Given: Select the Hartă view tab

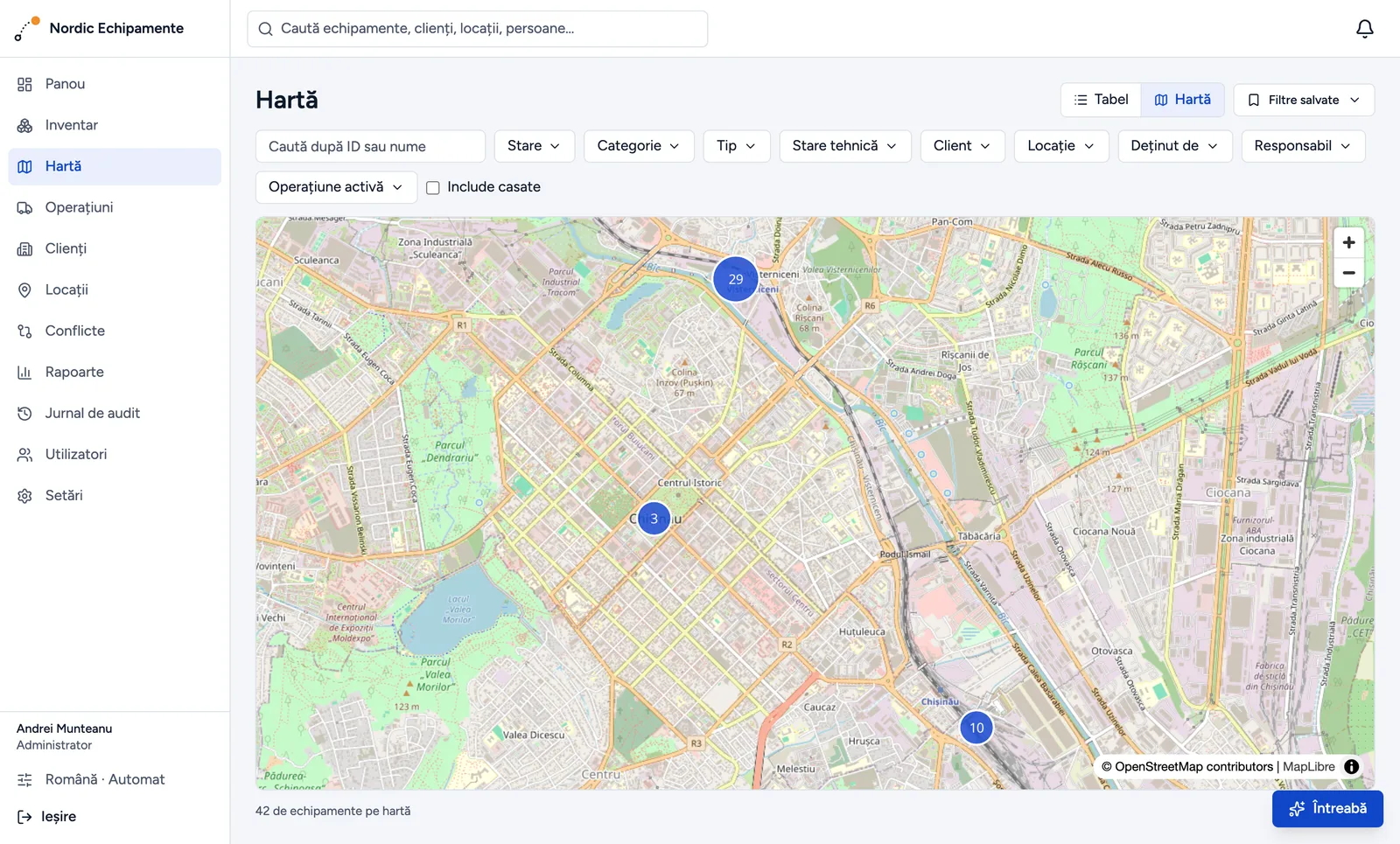Looking at the screenshot, I should click(1182, 100).
